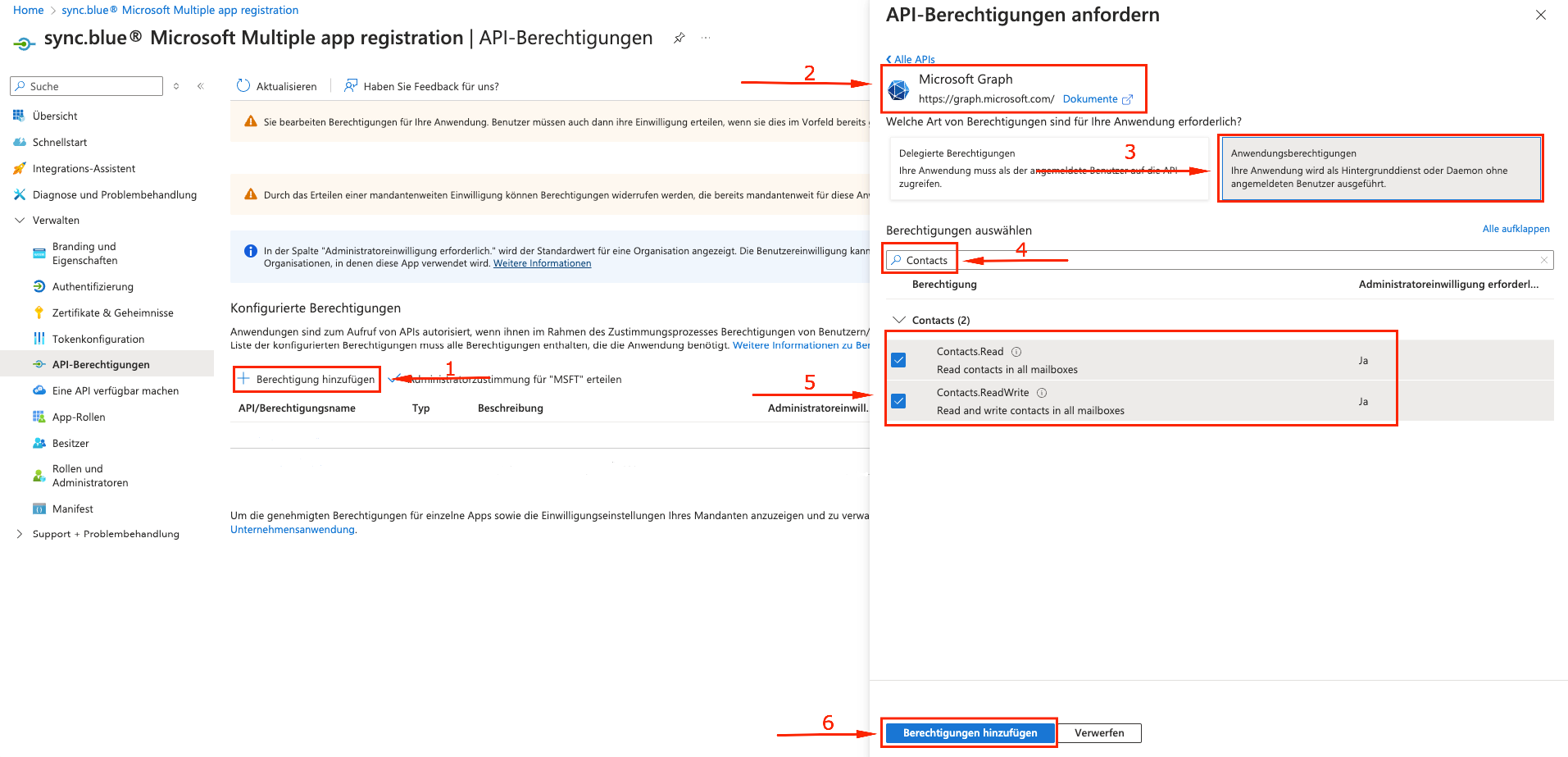This screenshot has height=757, width=1568.
Task: Open App-Rollen in the sidebar
Action: (79, 417)
